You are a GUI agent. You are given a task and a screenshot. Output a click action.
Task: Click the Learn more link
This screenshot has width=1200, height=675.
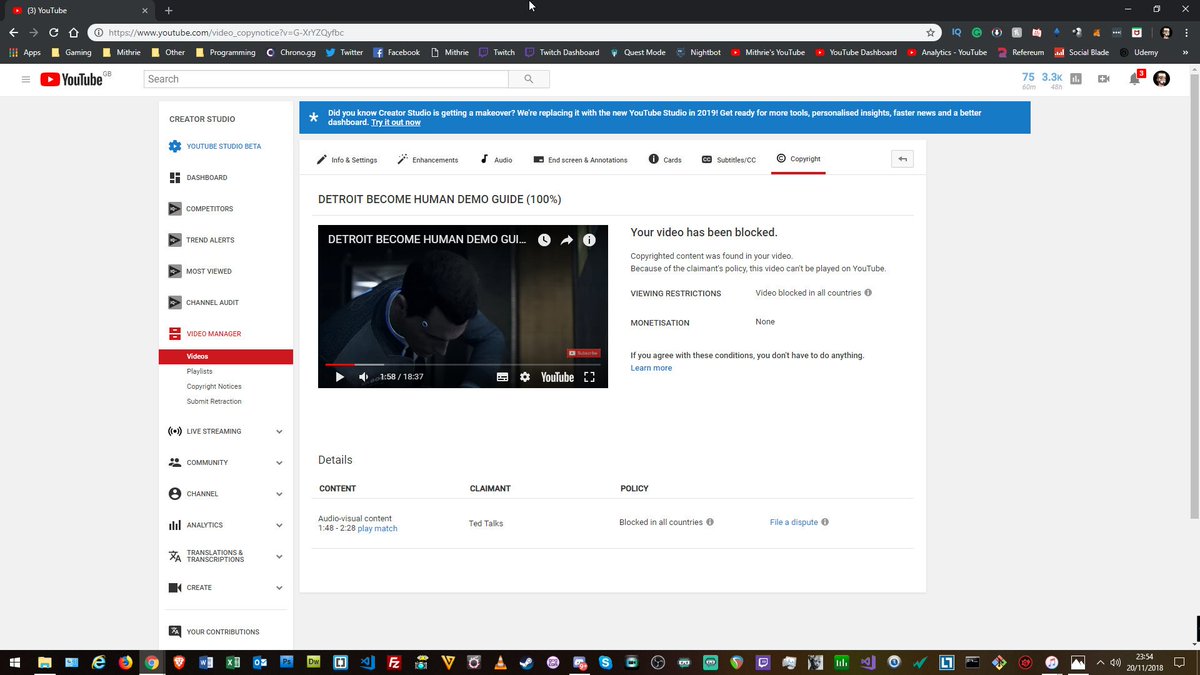pyautogui.click(x=651, y=368)
